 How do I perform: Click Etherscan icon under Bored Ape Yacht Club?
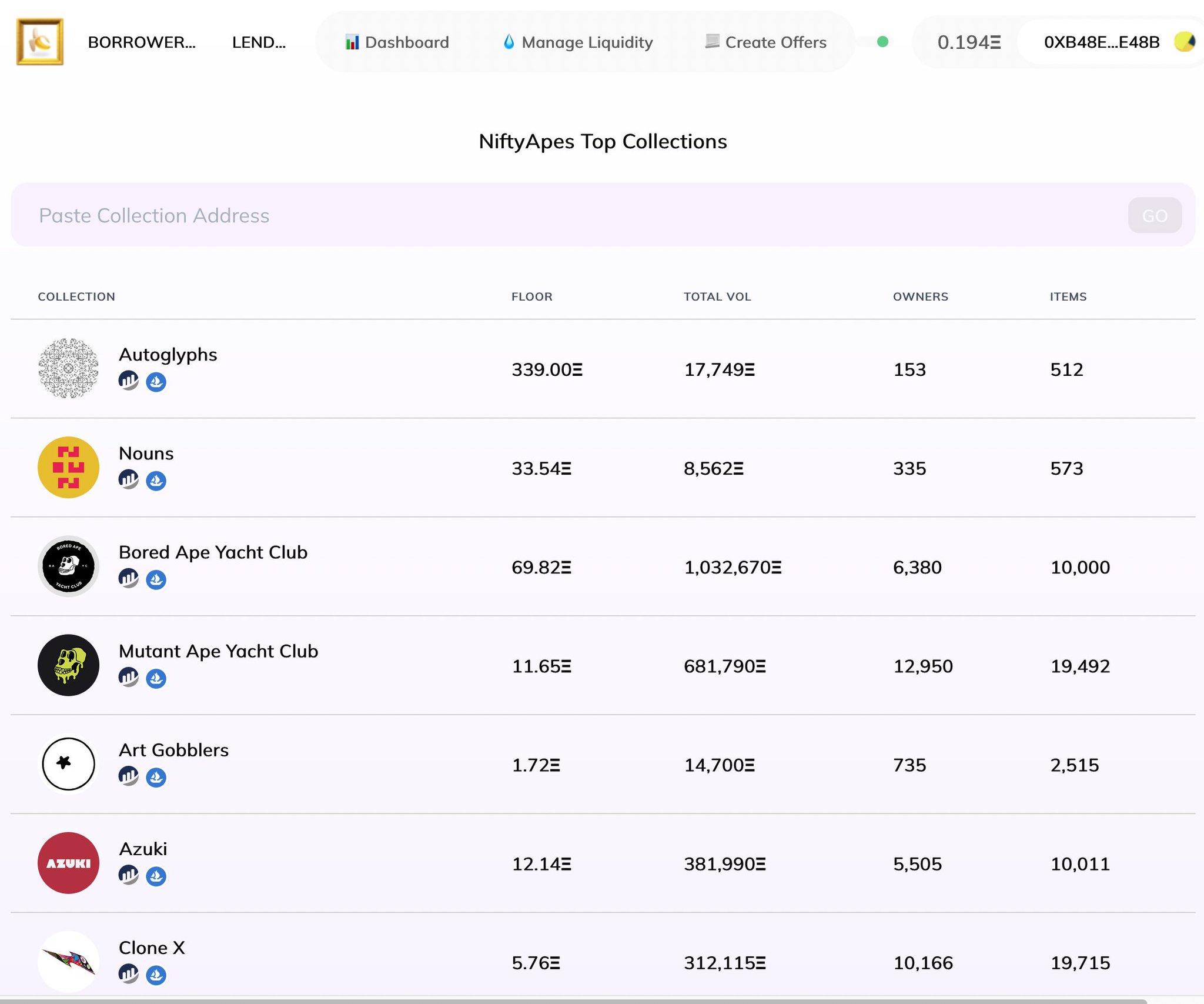tap(128, 579)
